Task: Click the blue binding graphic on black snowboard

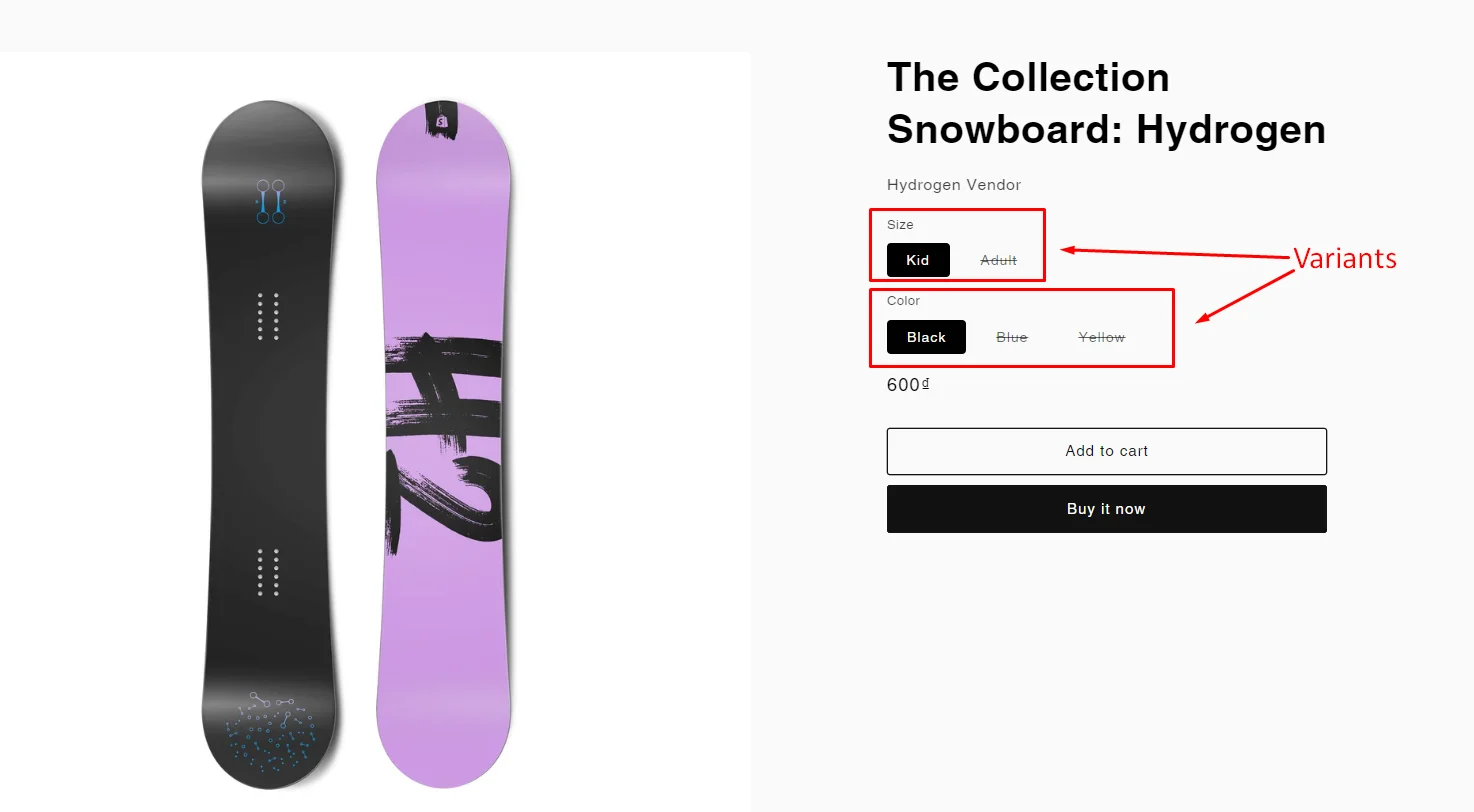Action: [x=270, y=200]
